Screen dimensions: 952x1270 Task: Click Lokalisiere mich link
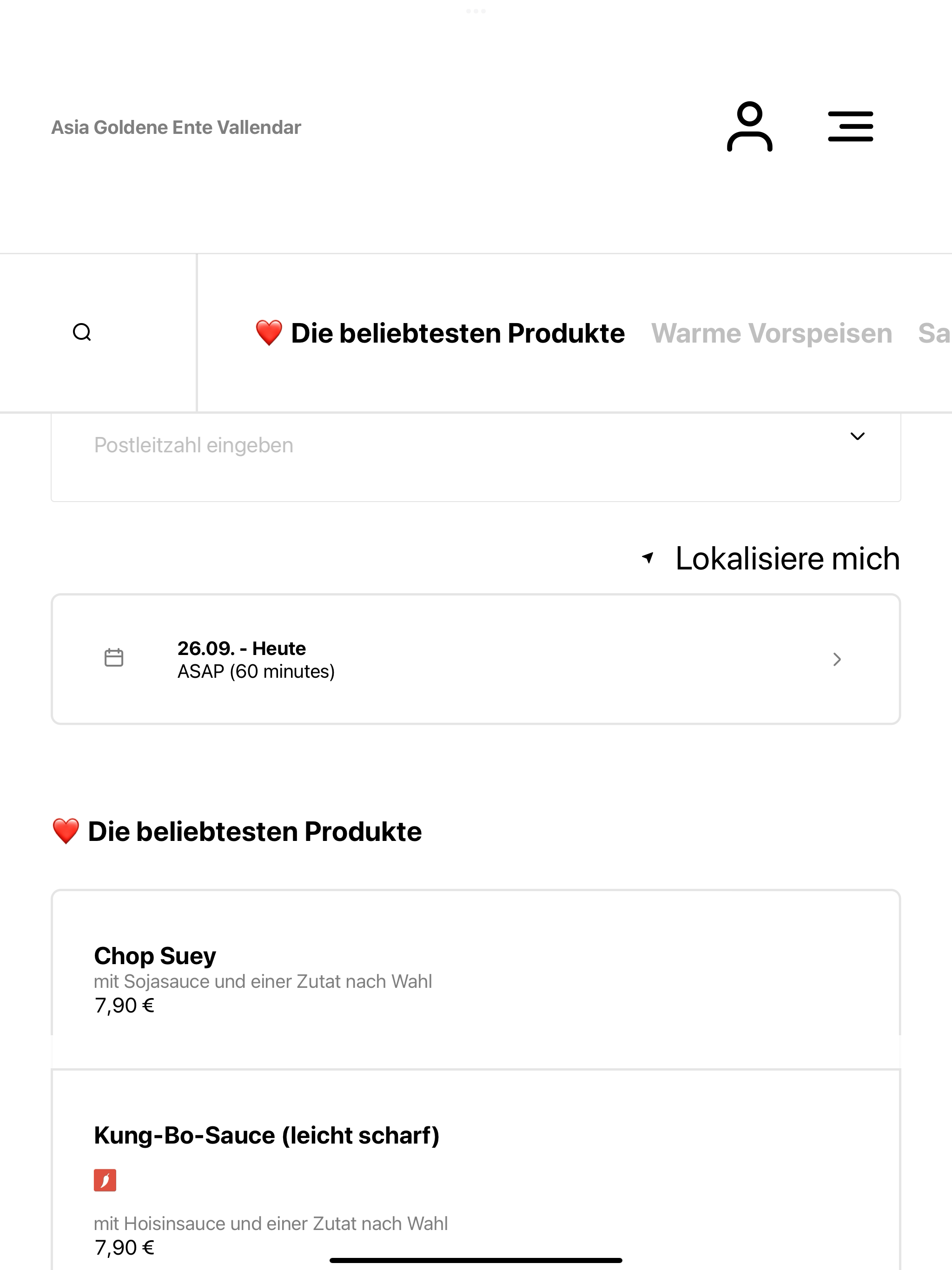787,558
